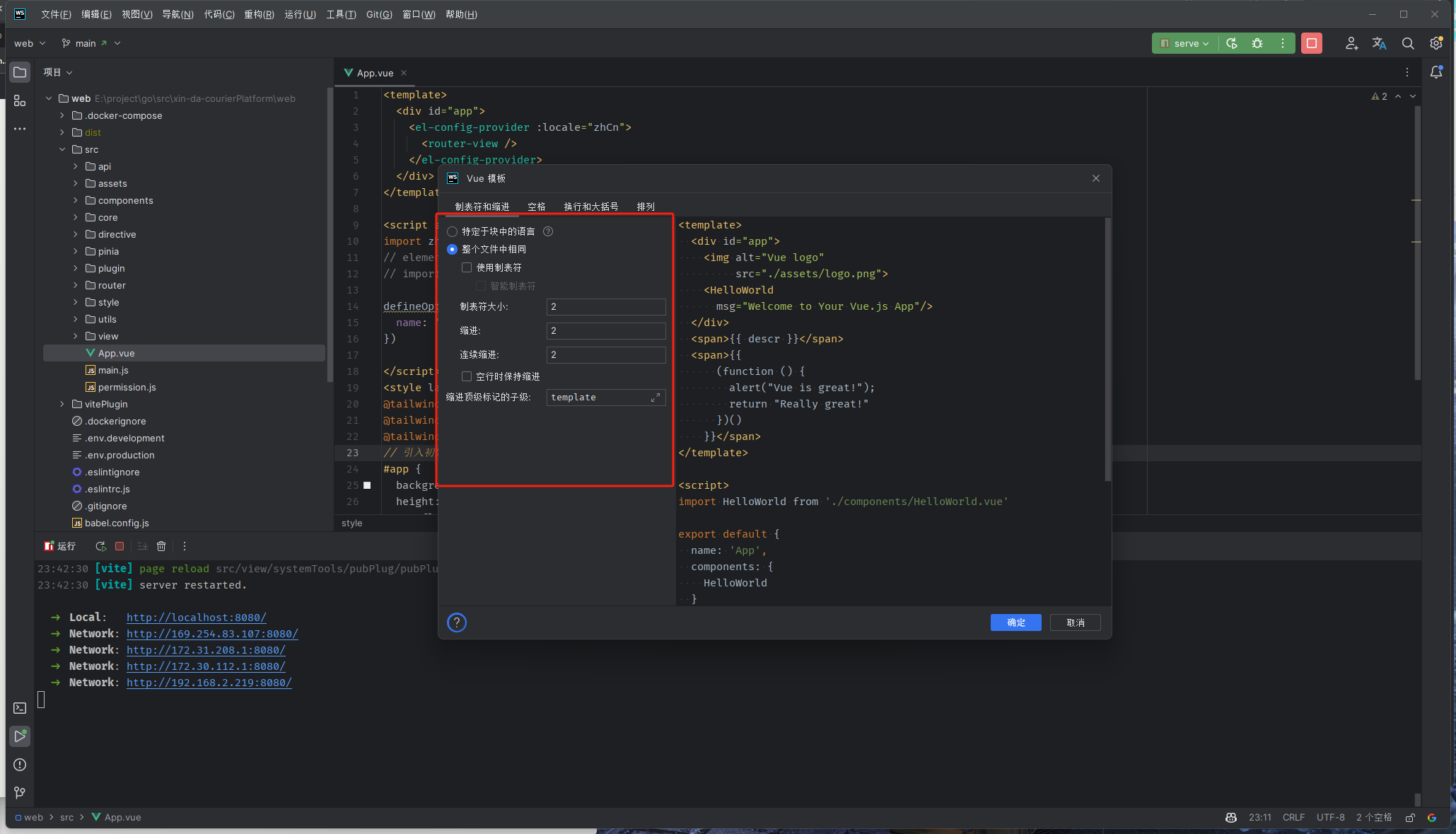1456x834 pixels.
Task: Open the Git menu
Action: (x=379, y=14)
